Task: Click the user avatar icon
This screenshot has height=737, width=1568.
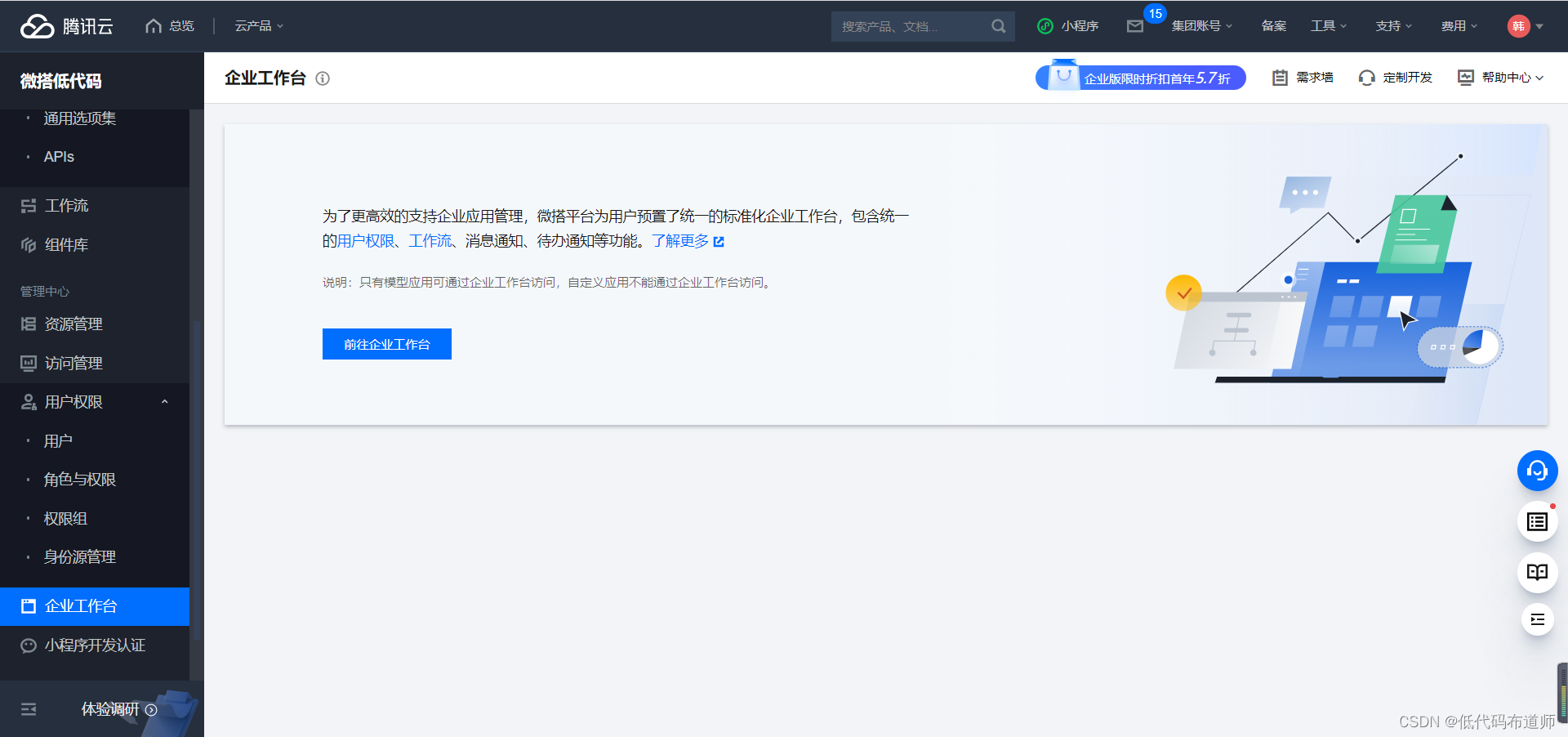Action: [x=1518, y=26]
